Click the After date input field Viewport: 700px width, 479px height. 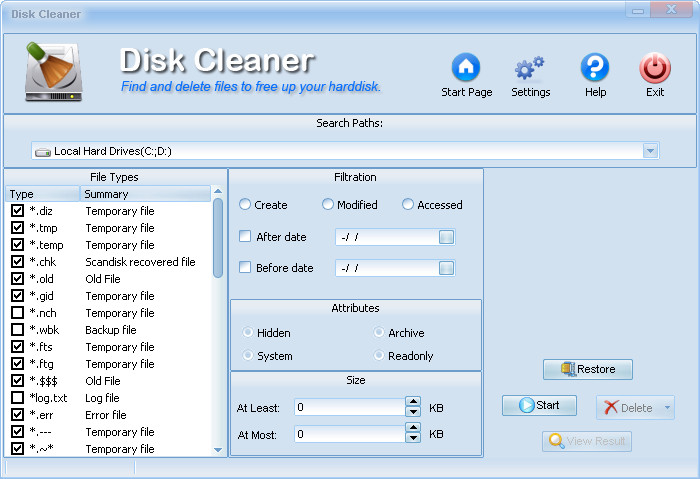coord(387,237)
